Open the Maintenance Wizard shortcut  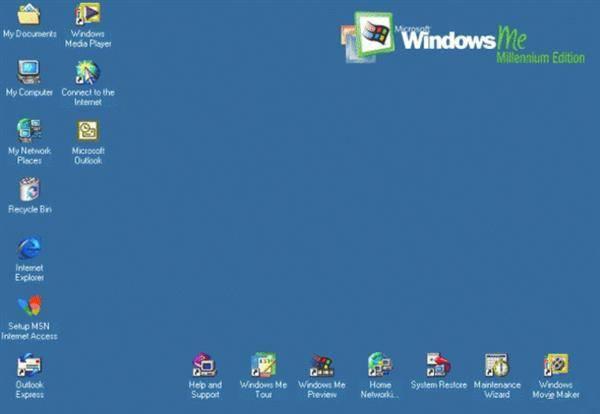pos(497,365)
